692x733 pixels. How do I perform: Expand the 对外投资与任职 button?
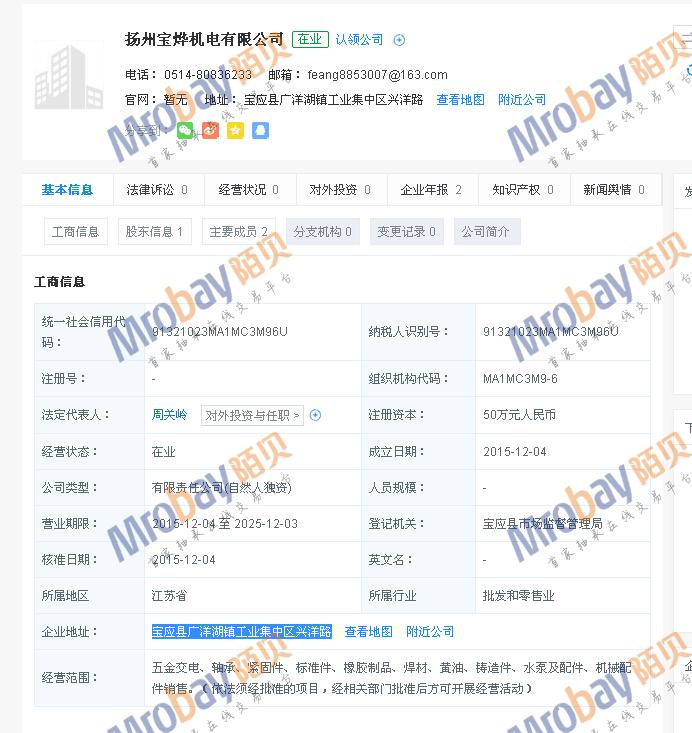point(252,415)
